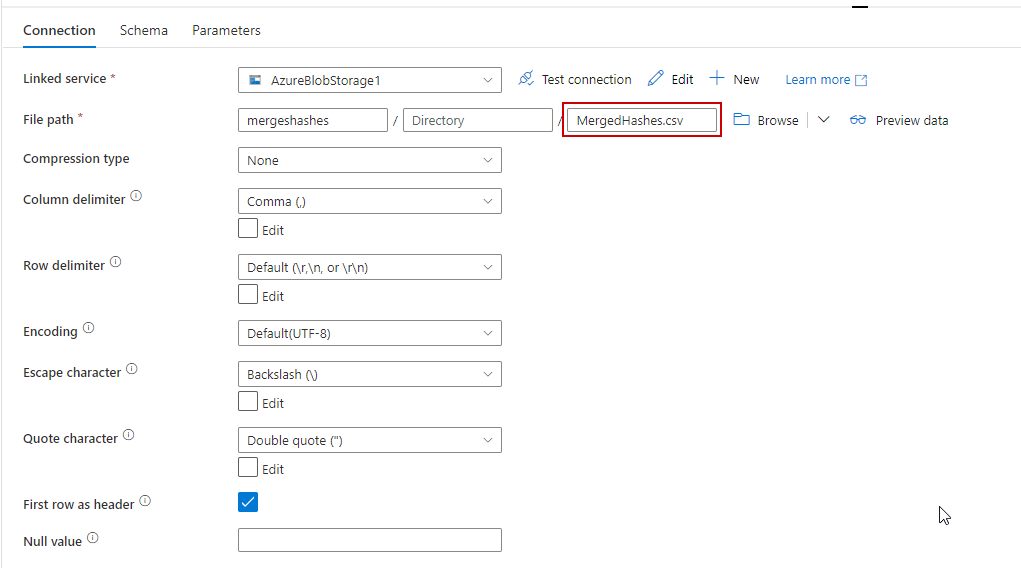Click info icon next to Null value

(x=93, y=539)
